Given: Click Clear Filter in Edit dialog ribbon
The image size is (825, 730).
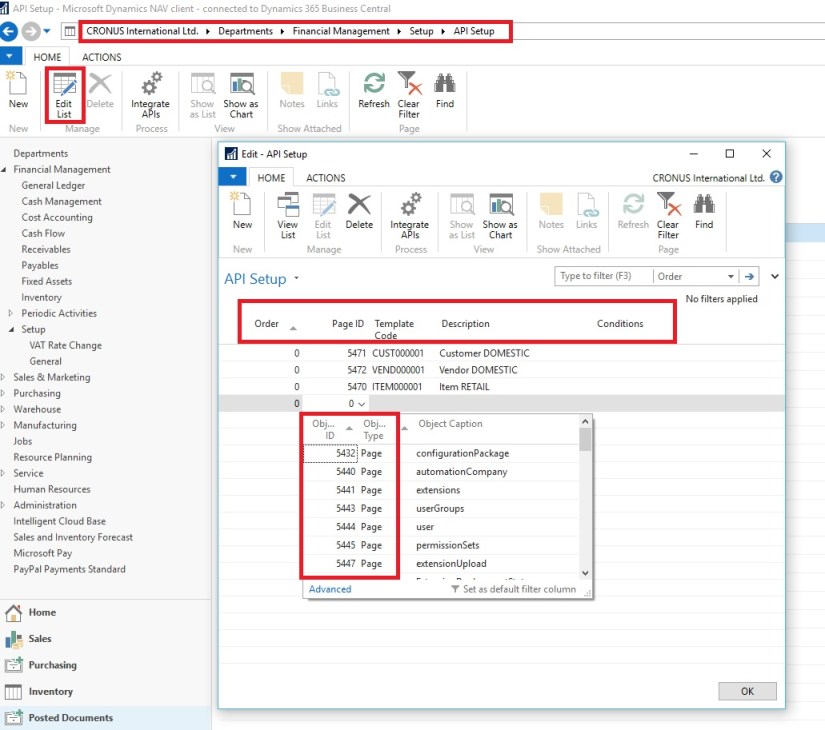Looking at the screenshot, I should point(668,216).
